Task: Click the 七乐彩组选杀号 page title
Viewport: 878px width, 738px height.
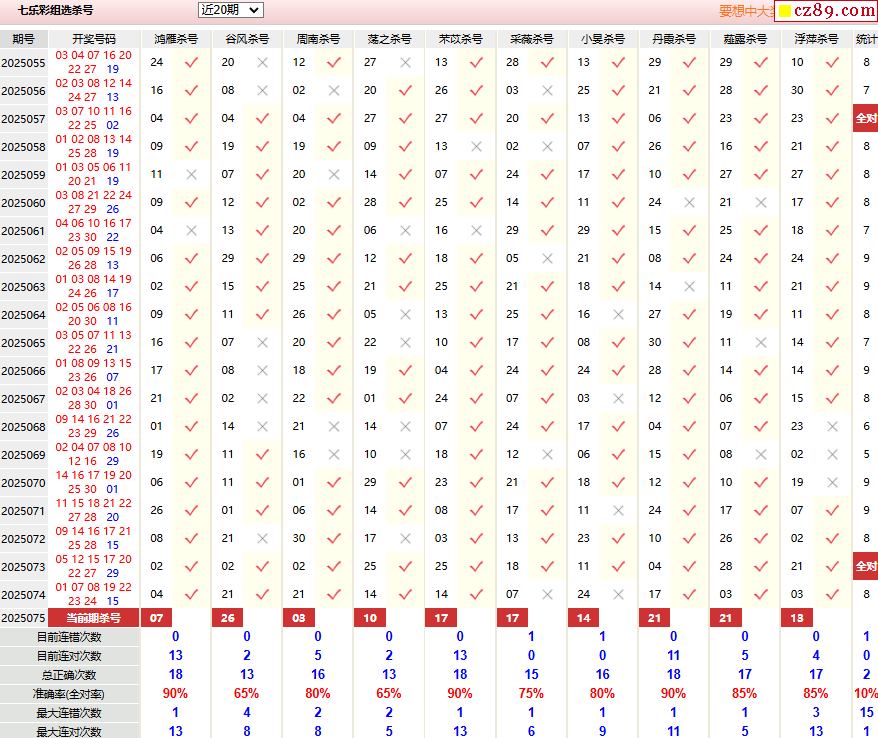Action: pyautogui.click(x=55, y=10)
